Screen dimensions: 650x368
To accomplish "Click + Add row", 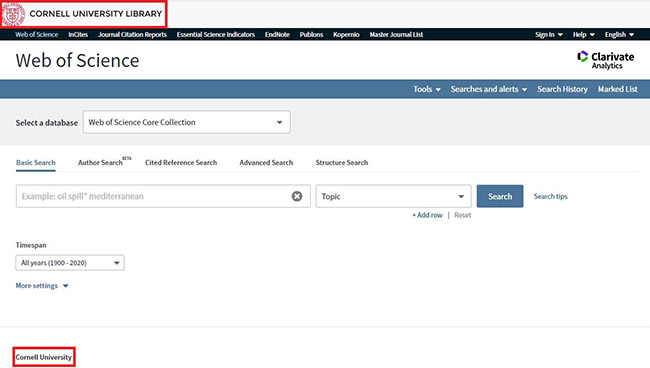I will pos(427,215).
